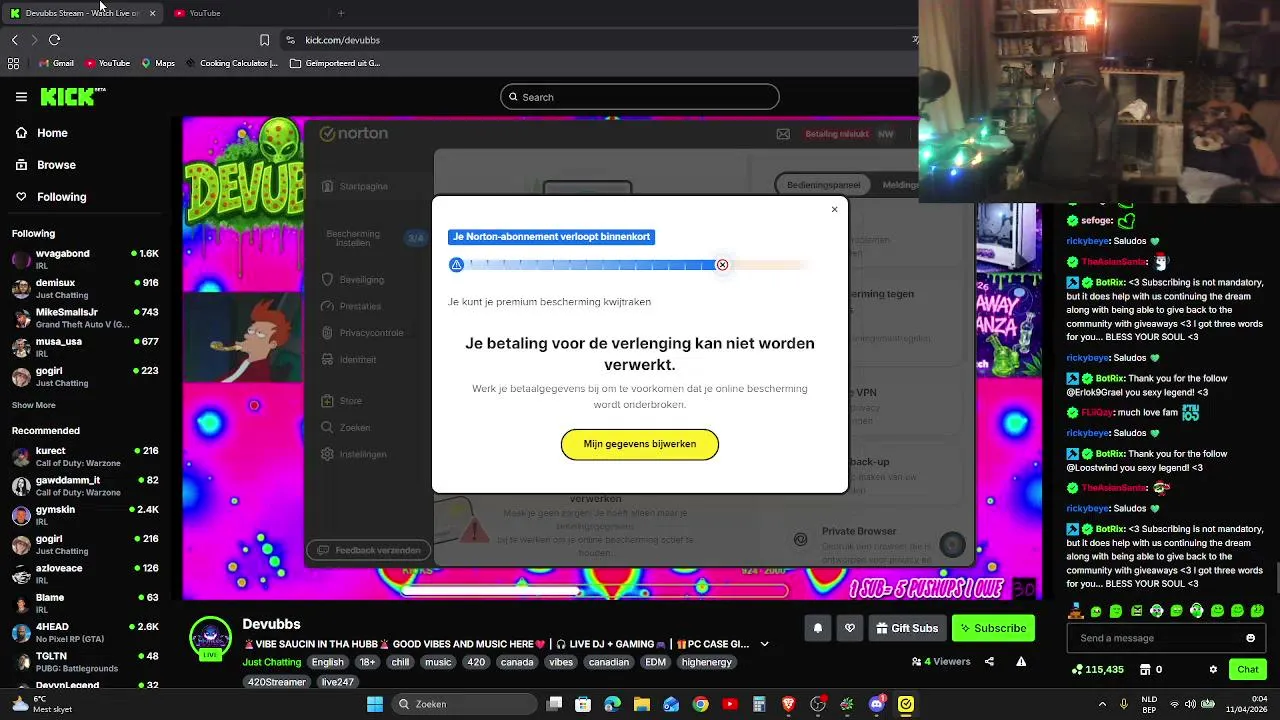Toggle notification bell for Devubbs
This screenshot has width=1280, height=720.
coord(818,628)
